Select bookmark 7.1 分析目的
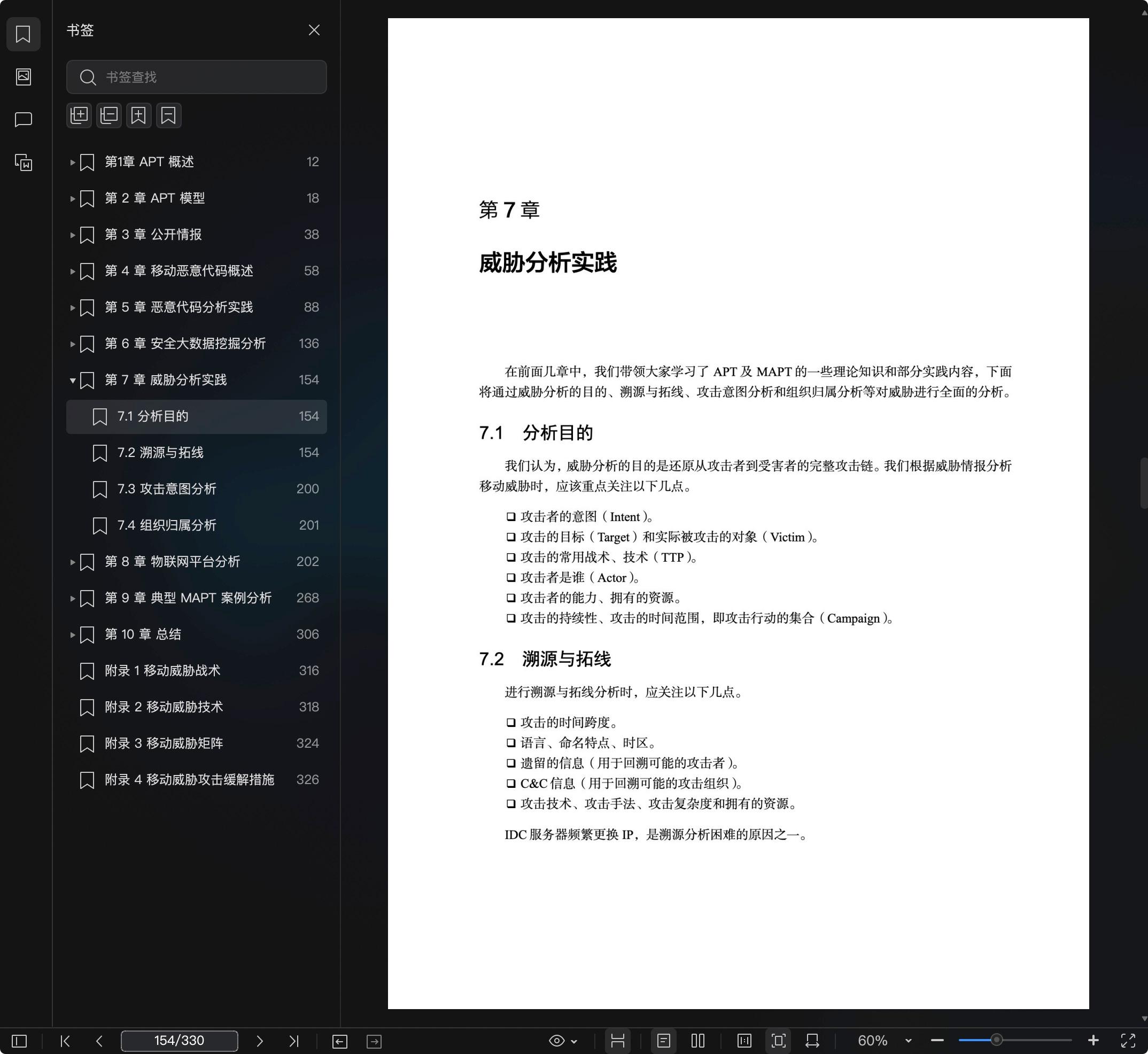Screen dimensions: 1148x1054 tap(196, 416)
